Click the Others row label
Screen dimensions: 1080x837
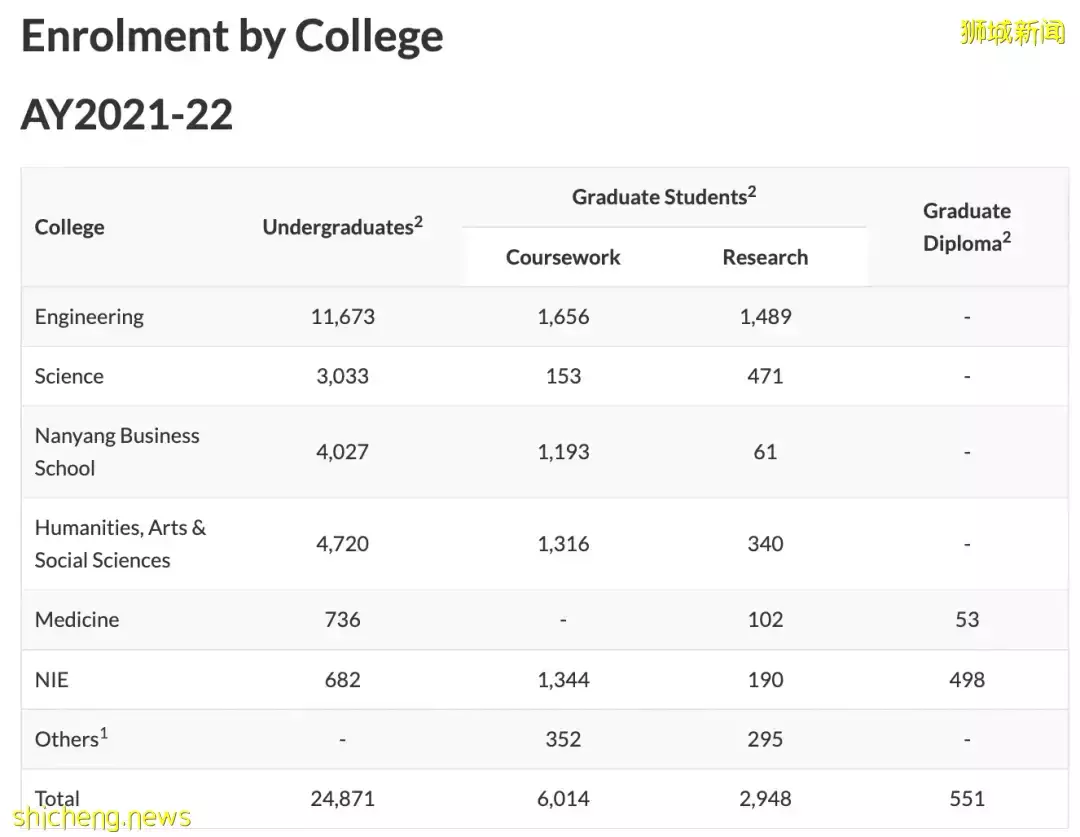(70, 739)
